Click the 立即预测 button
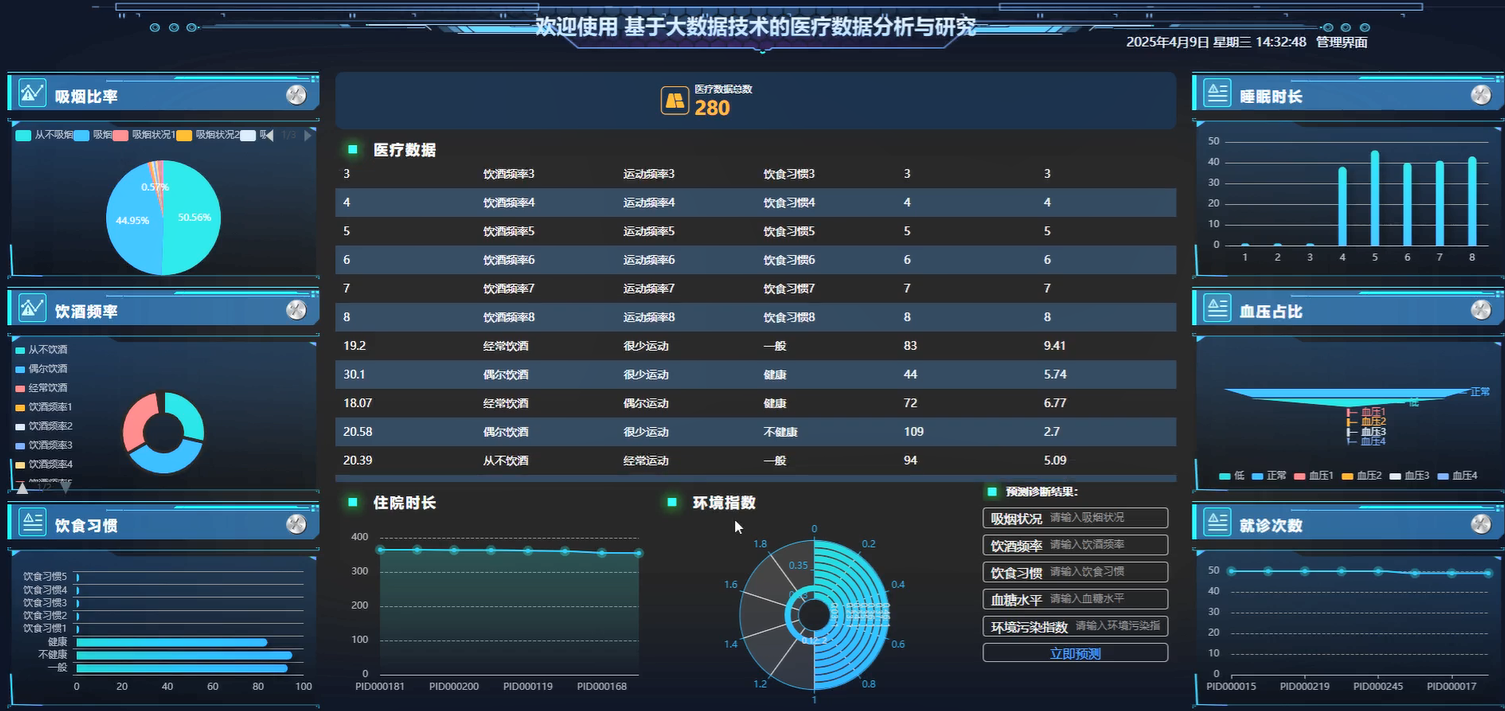Screen dimensions: 1505x711 1075,653
